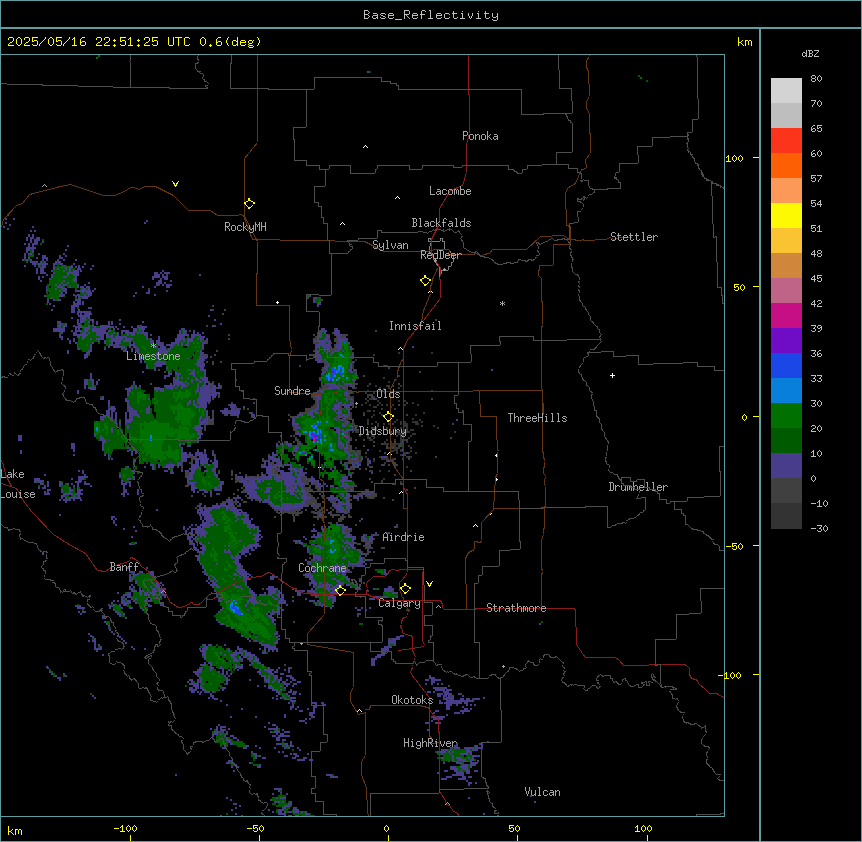Click the white asterisk east of Innisfail

coord(502,303)
